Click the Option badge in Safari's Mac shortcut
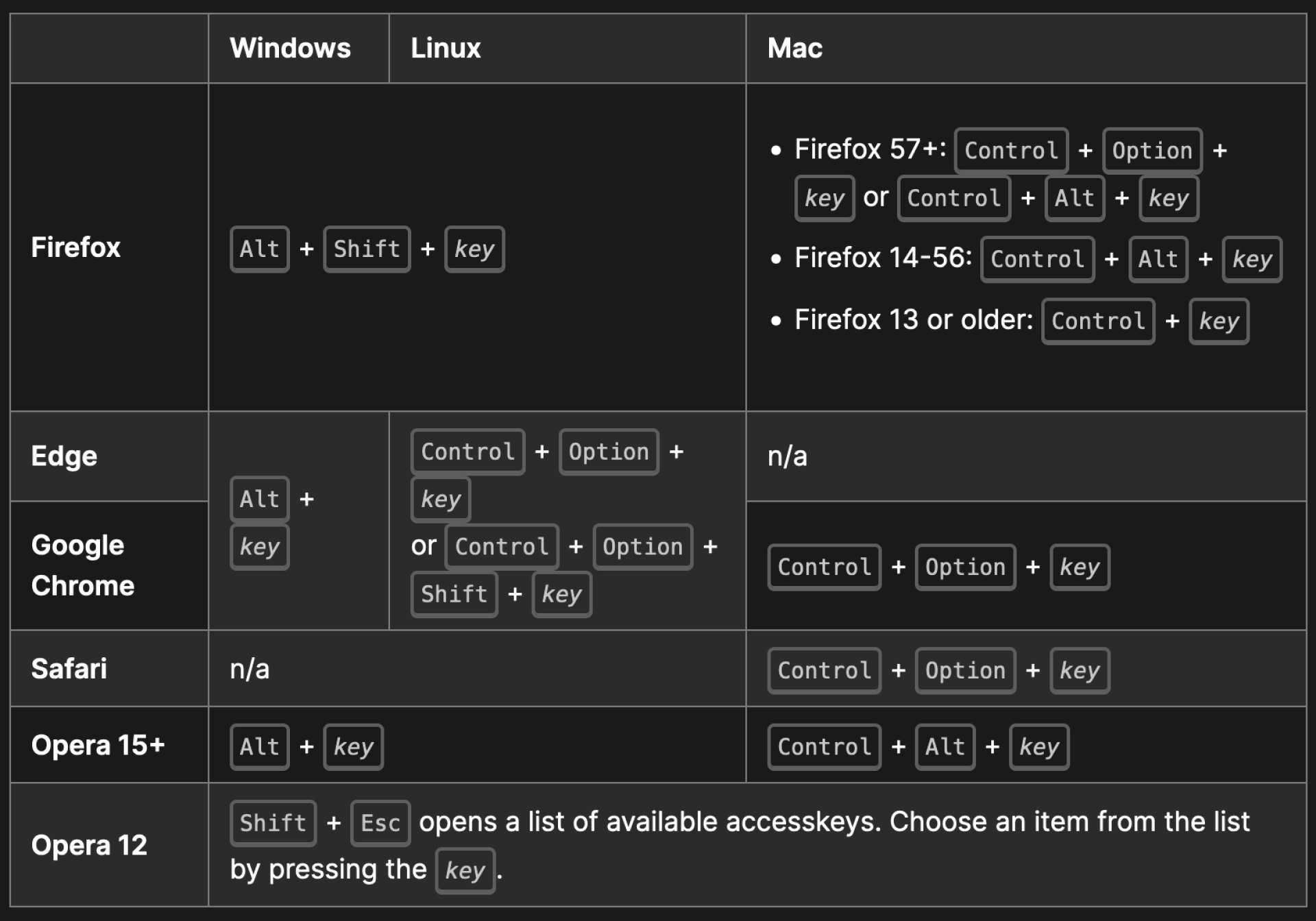This screenshot has height=921, width=1316. coord(964,670)
